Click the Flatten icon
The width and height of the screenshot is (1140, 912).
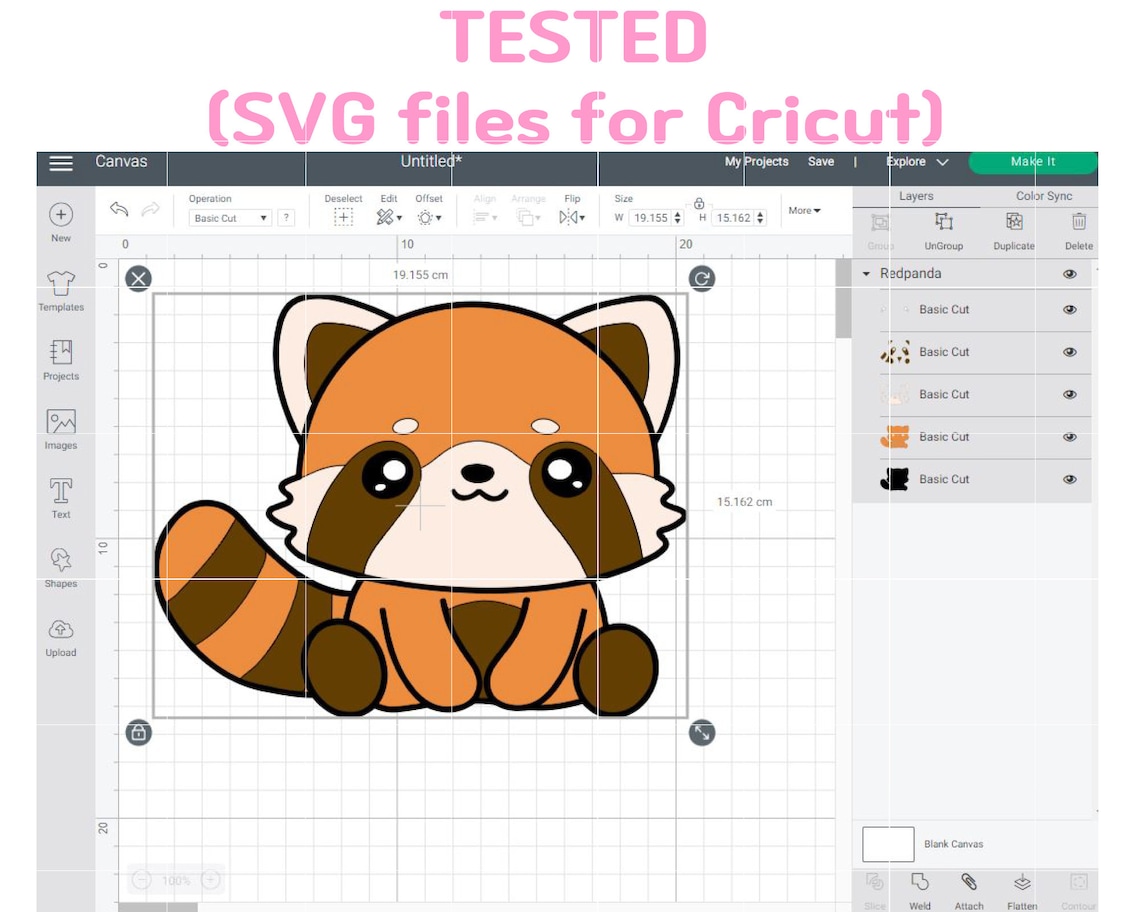tap(1022, 884)
